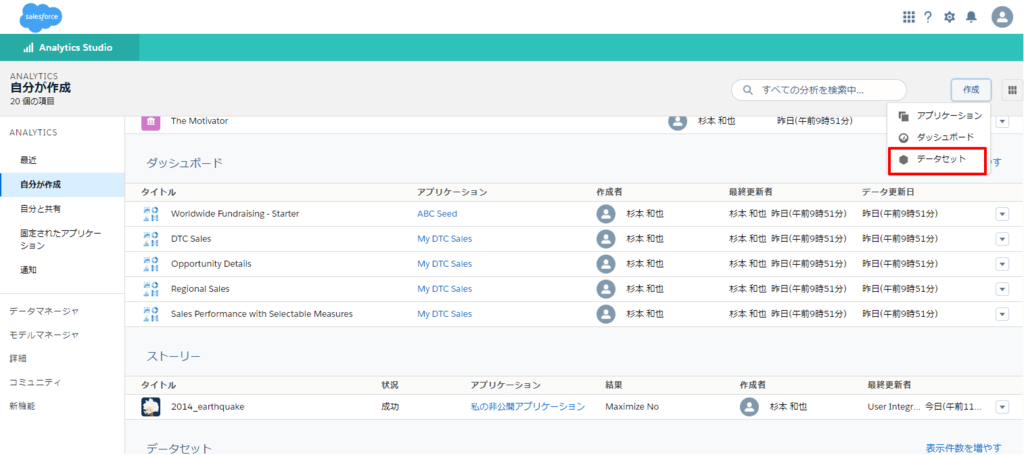The width and height of the screenshot is (1024, 455).
Task: Click the 2014_earthquake story icon
Action: (151, 407)
